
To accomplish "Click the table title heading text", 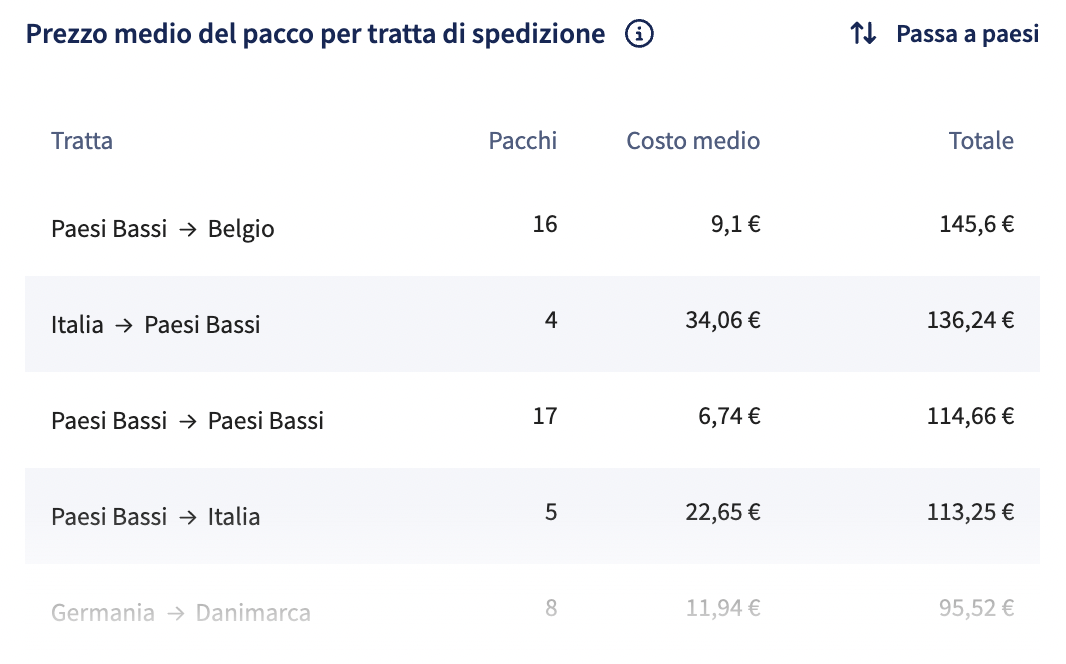I will [315, 33].
